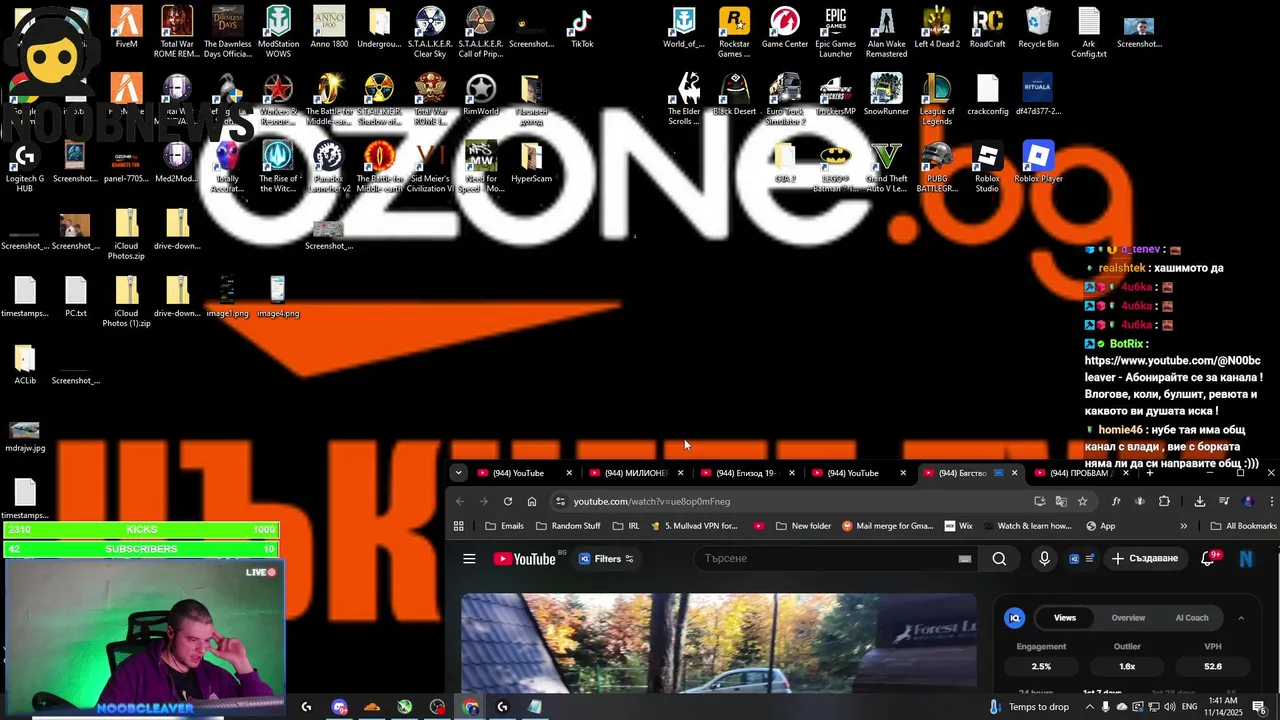1280x720 pixels.
Task: Open Alan Wake Remastered shortcut
Action: coord(886,32)
